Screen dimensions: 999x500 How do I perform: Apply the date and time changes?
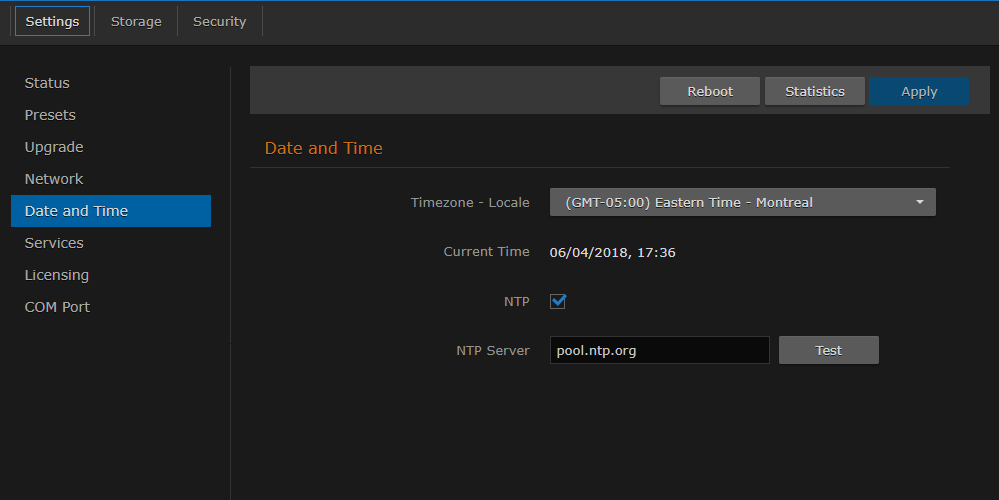click(x=919, y=91)
